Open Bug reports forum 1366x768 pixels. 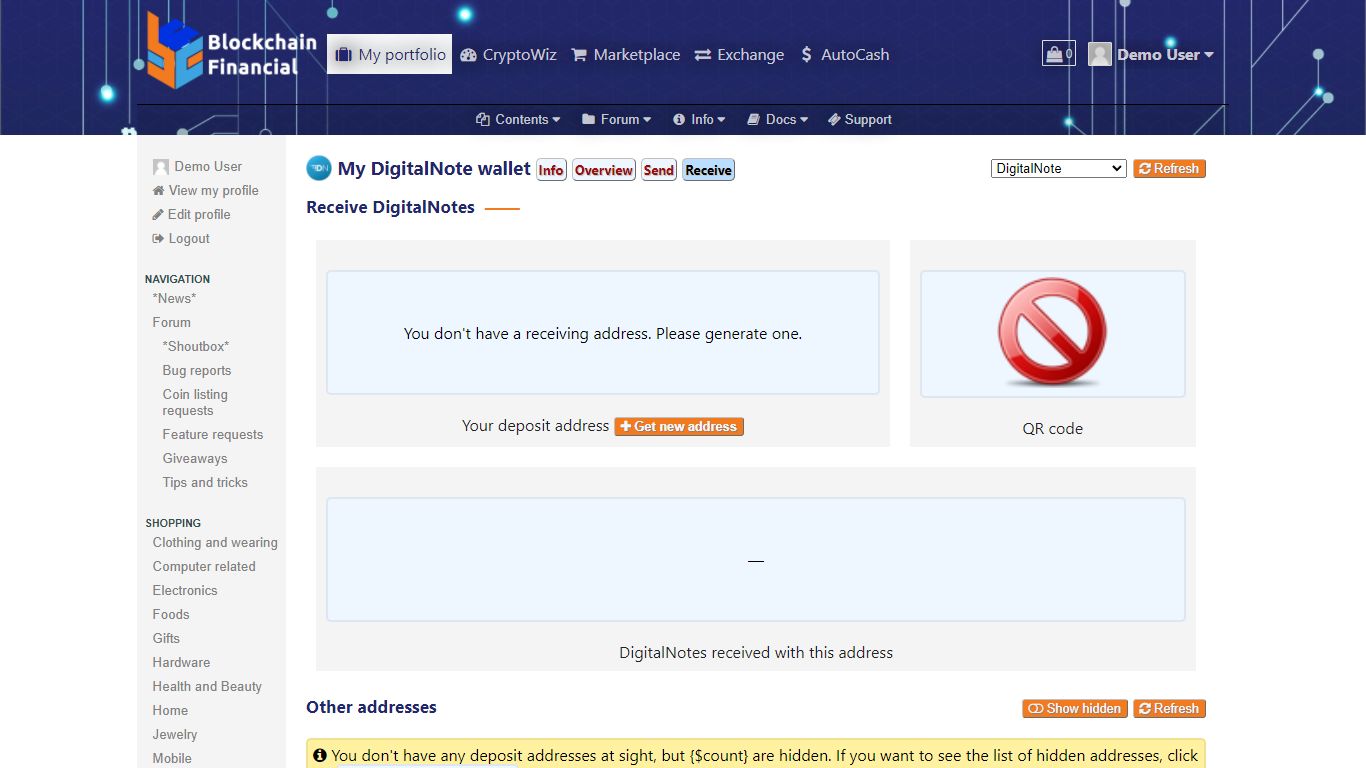coord(197,370)
